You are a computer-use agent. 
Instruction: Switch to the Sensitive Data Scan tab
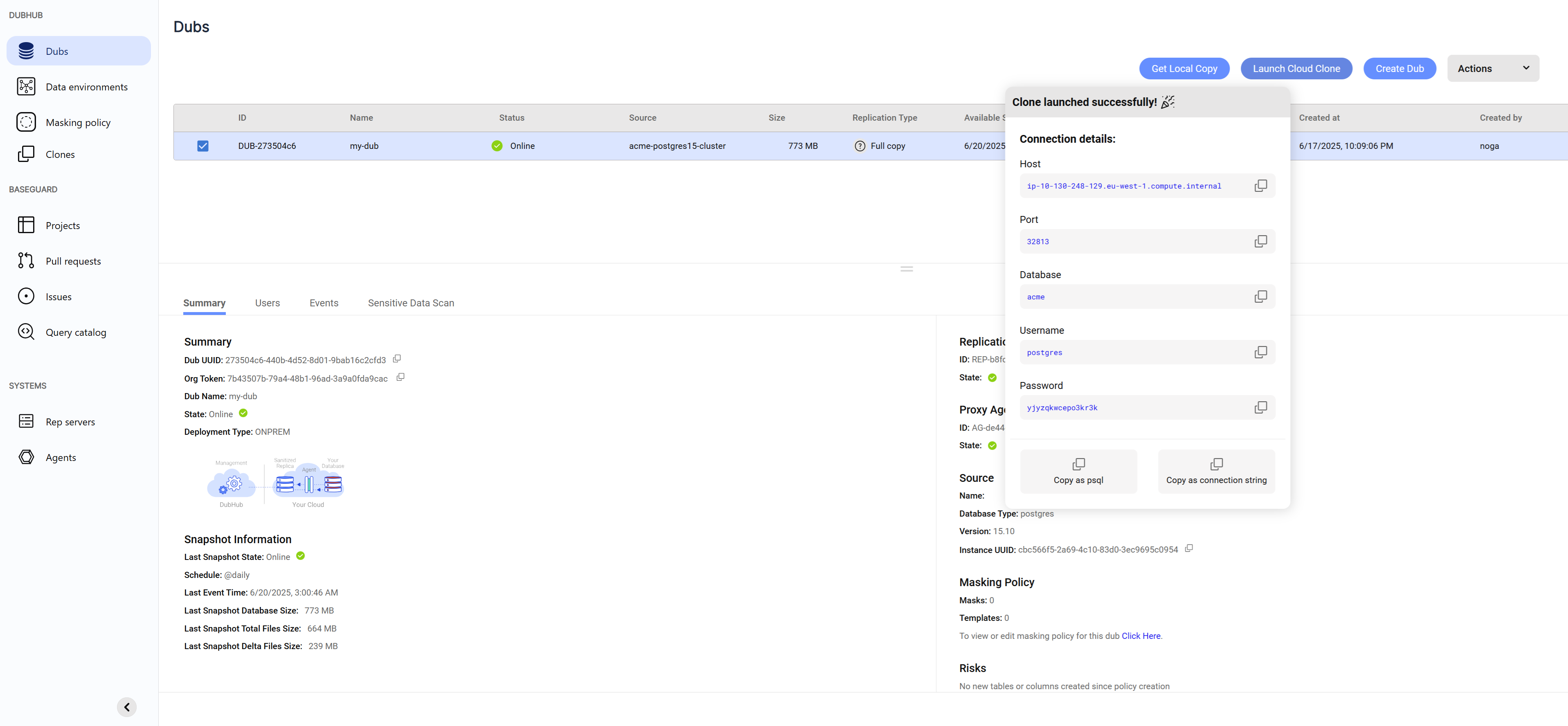(x=410, y=303)
